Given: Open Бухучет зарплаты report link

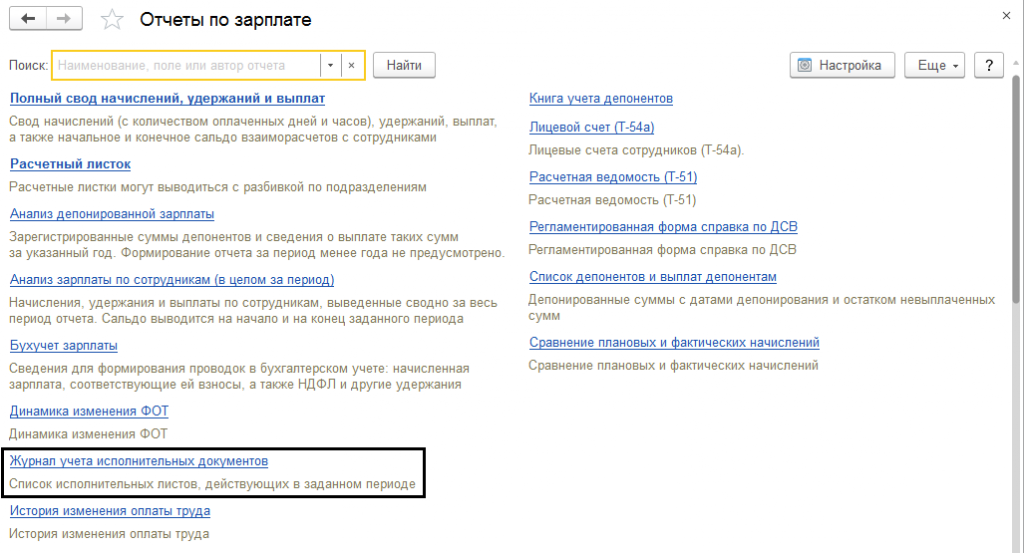Looking at the screenshot, I should (64, 345).
